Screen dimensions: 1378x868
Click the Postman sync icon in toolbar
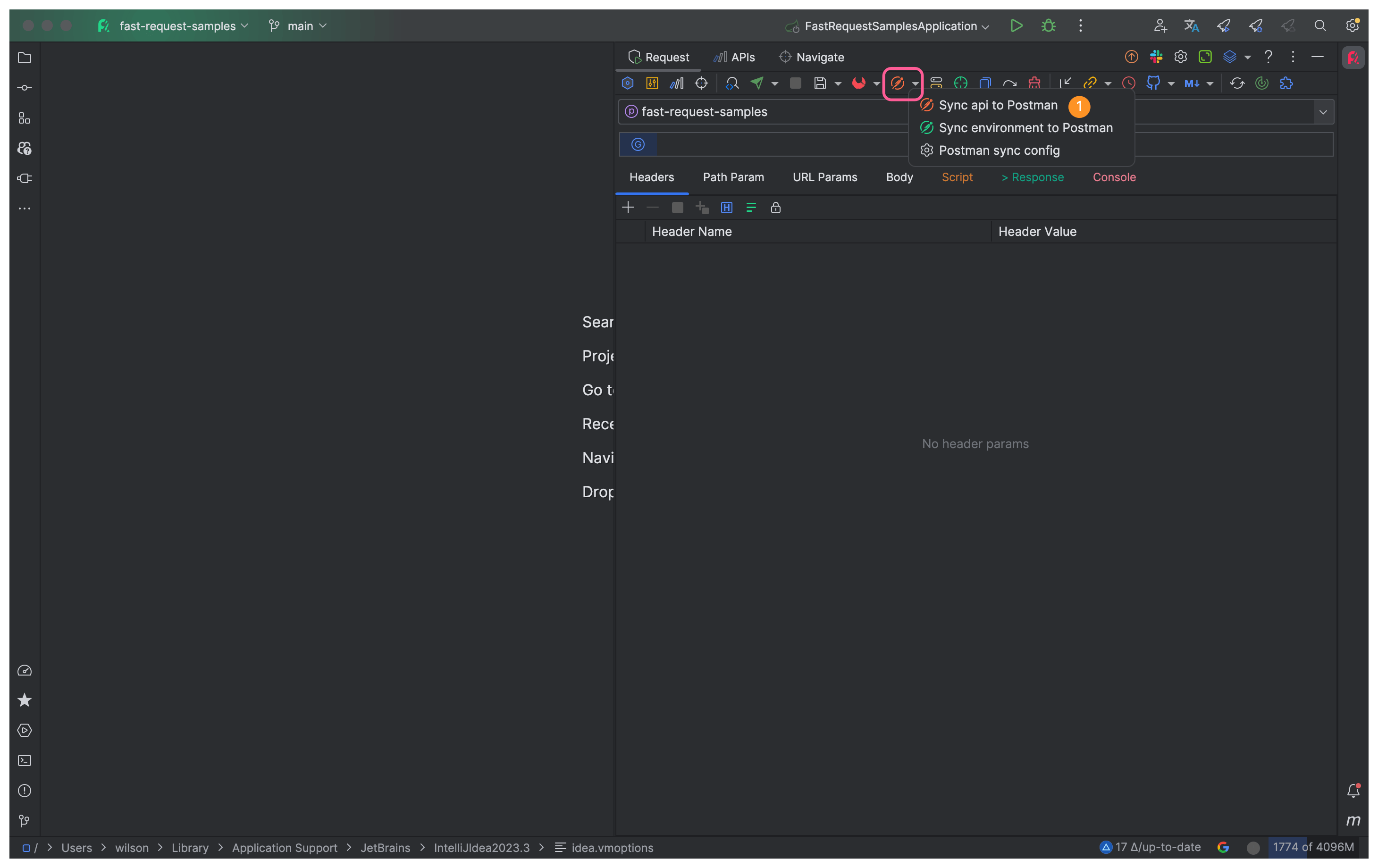[897, 83]
